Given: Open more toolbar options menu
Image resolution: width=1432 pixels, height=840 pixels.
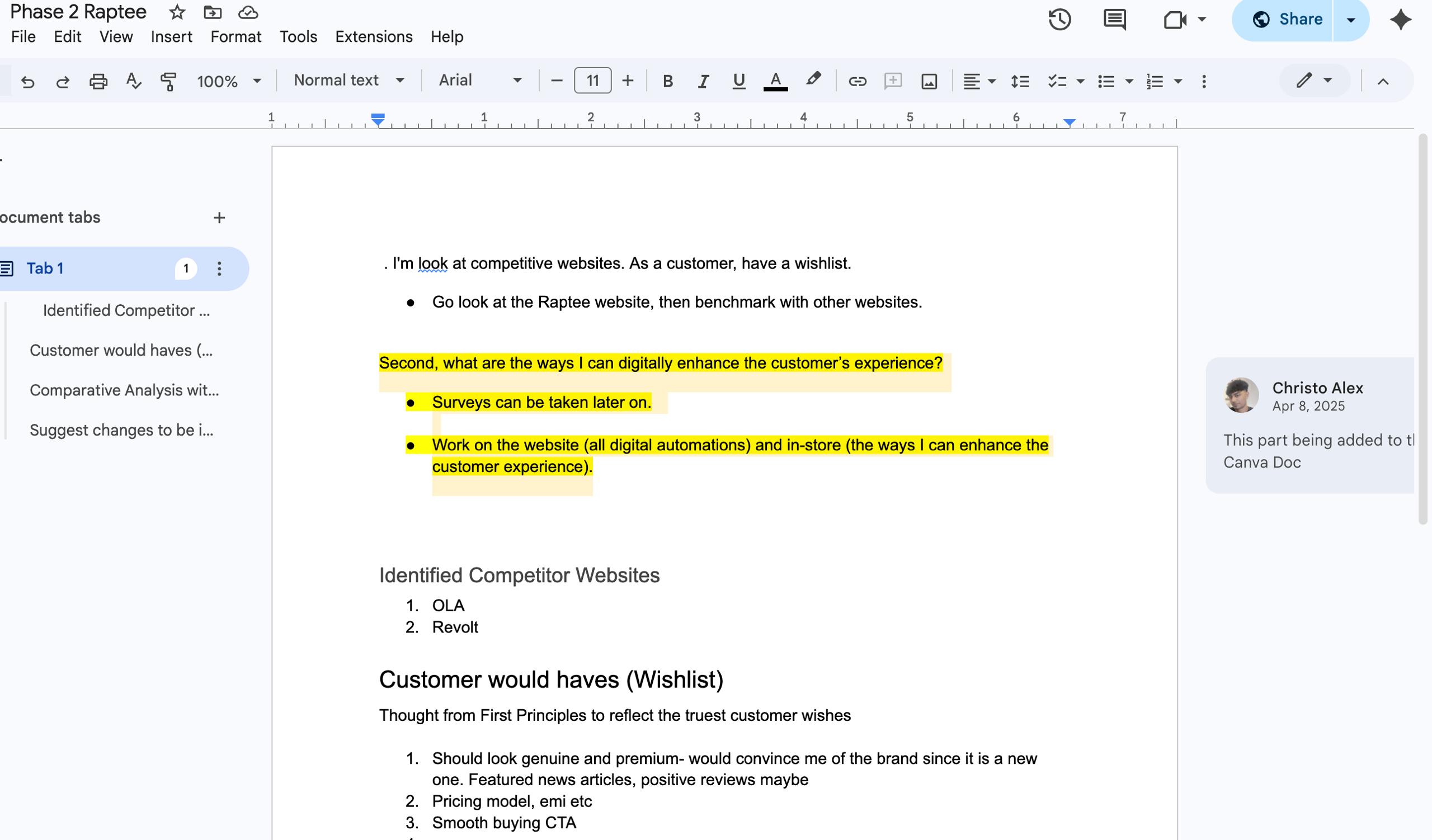Looking at the screenshot, I should (x=1204, y=81).
